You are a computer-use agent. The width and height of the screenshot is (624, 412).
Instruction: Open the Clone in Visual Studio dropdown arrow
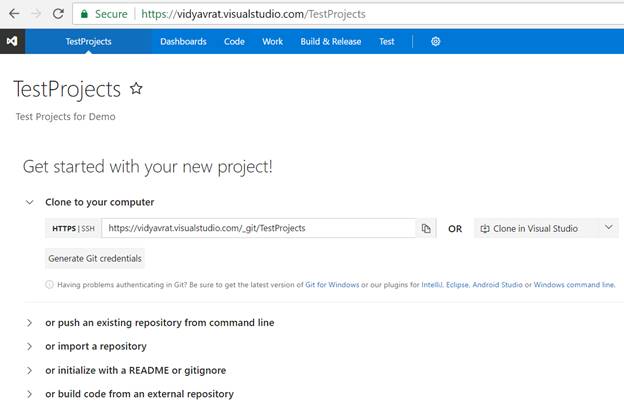(608, 228)
